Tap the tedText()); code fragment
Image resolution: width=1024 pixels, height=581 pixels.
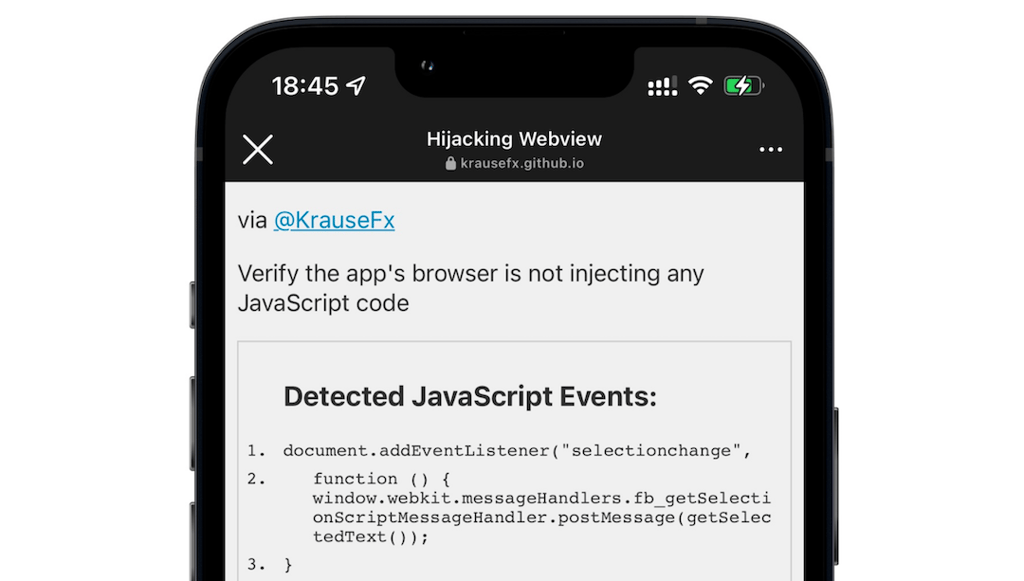coord(370,537)
